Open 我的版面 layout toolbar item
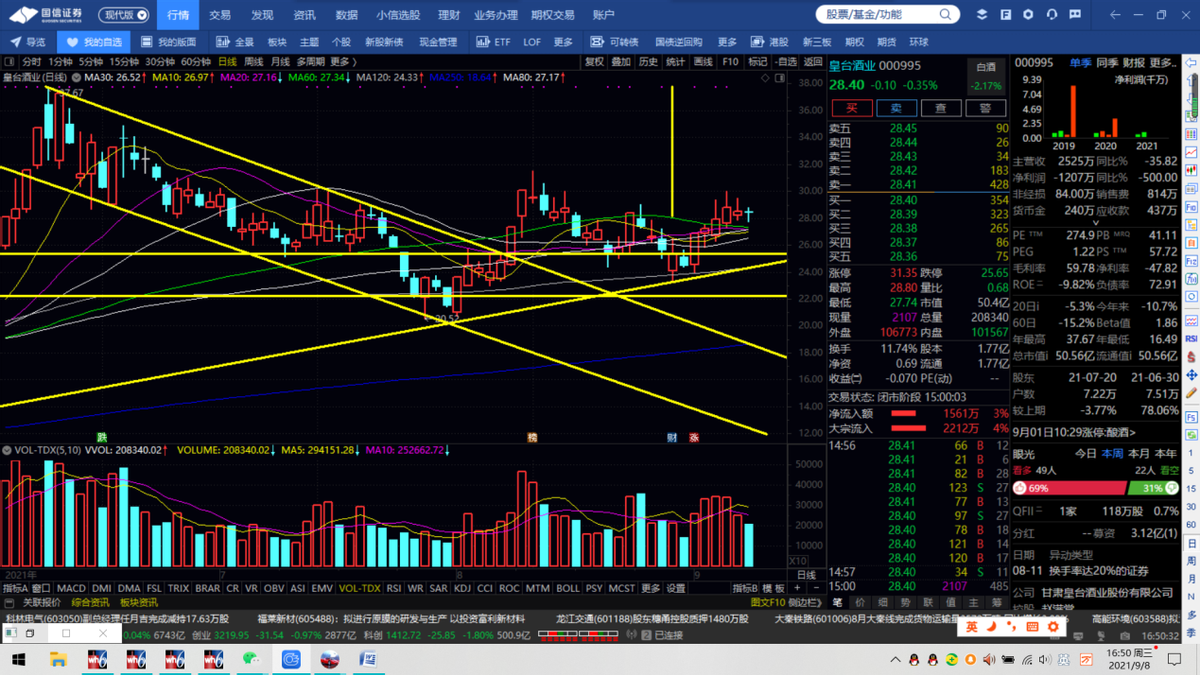1200x675 pixels. [x=168, y=42]
